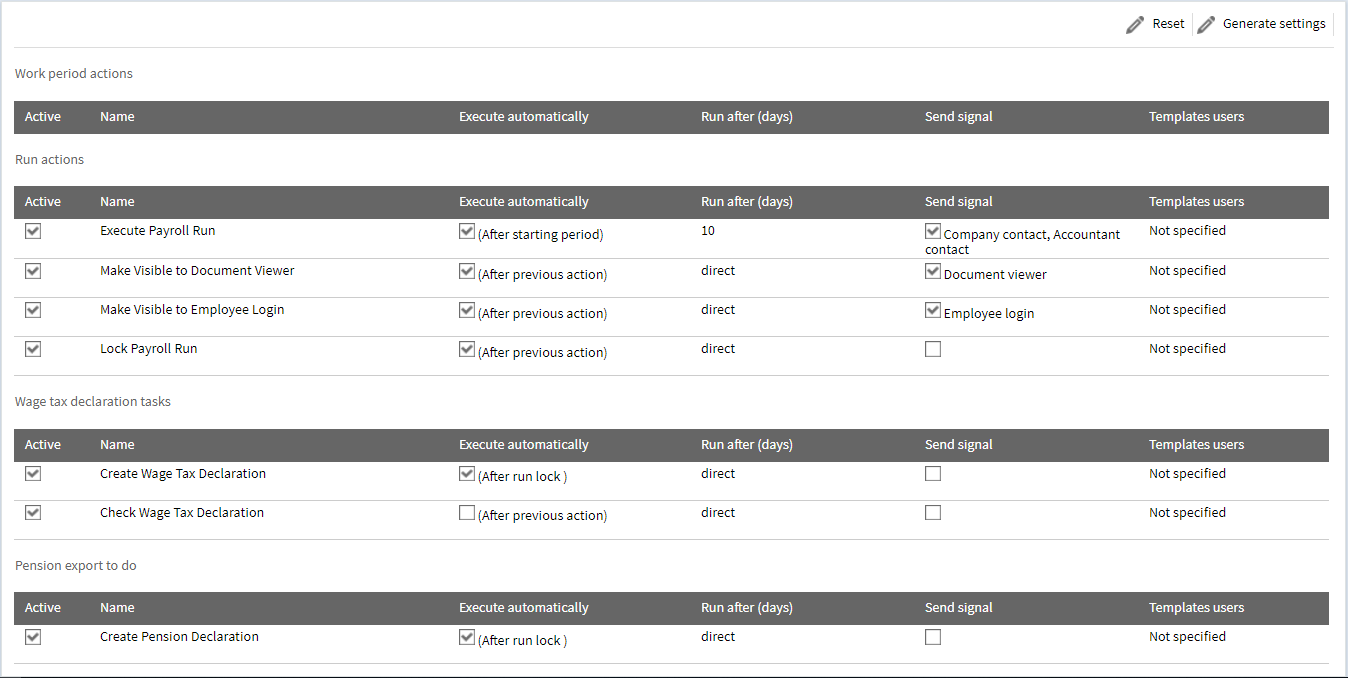Click the Wage tax declaration tasks heading

tap(93, 402)
